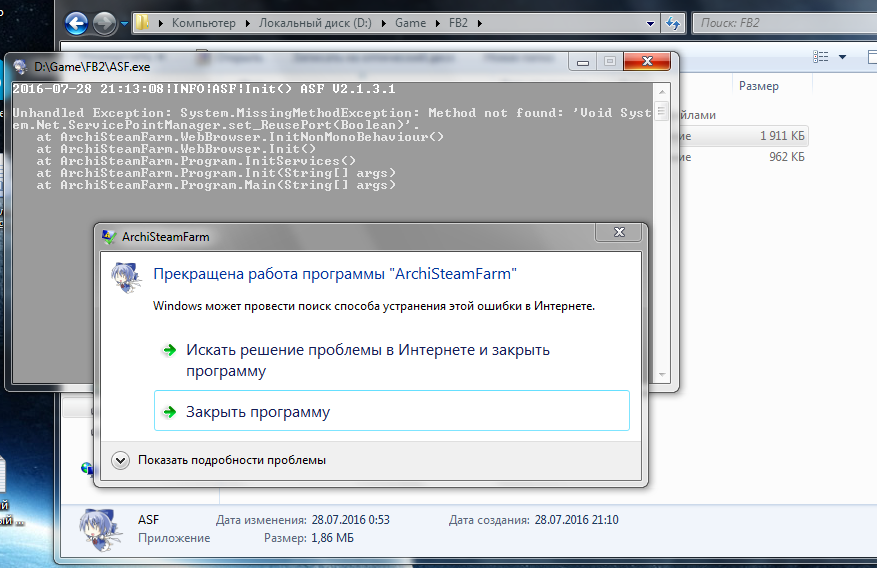Open recent pages dropdown arrow

point(124,24)
